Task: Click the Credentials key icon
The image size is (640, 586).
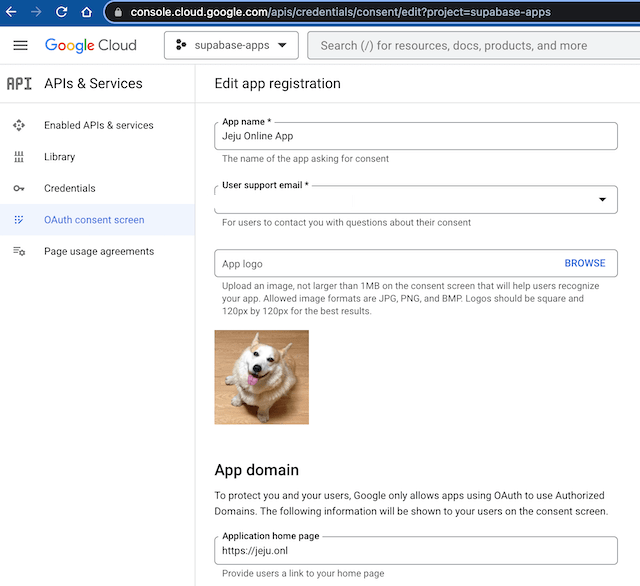Action: 19,188
